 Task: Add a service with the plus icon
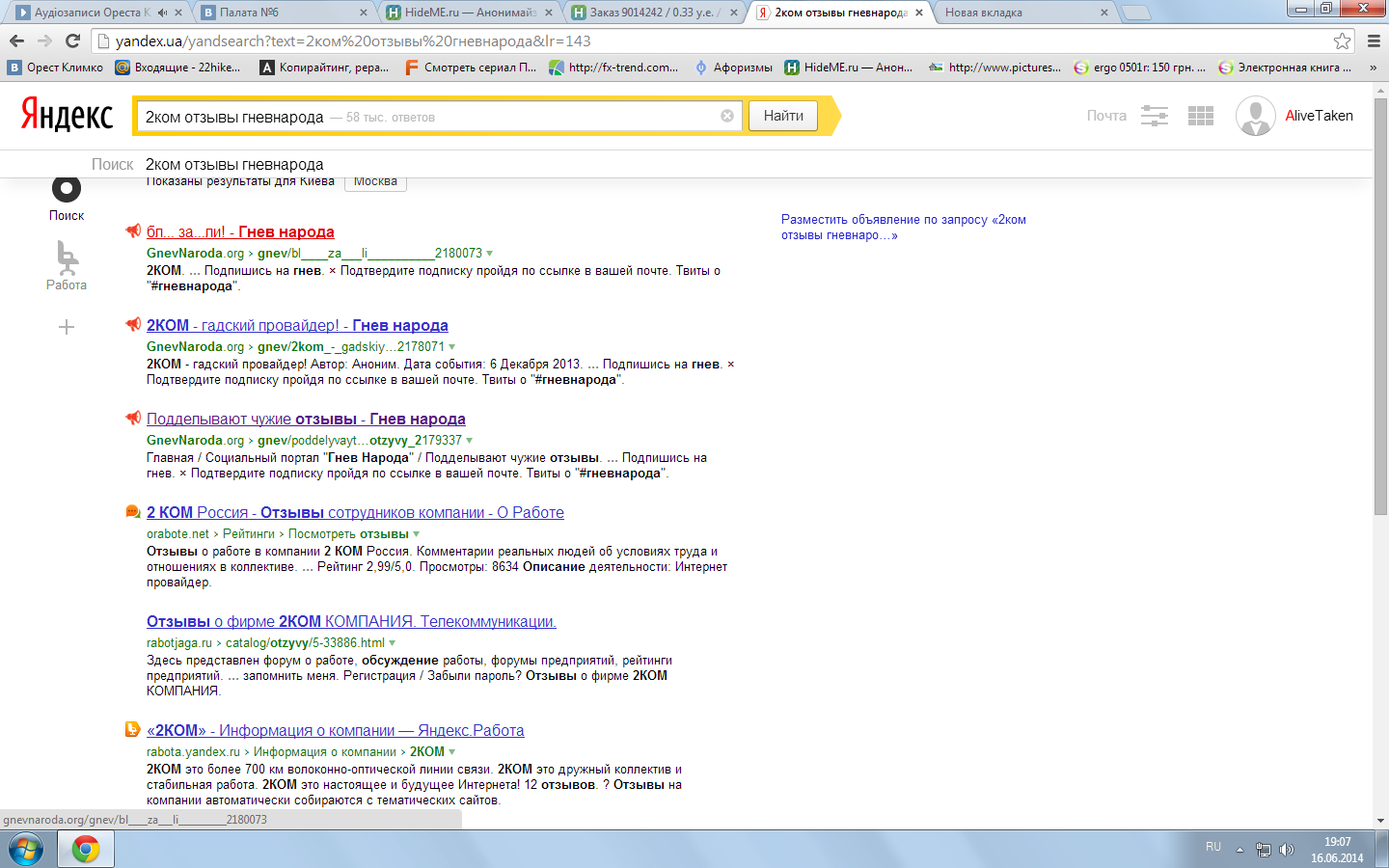coord(67,327)
